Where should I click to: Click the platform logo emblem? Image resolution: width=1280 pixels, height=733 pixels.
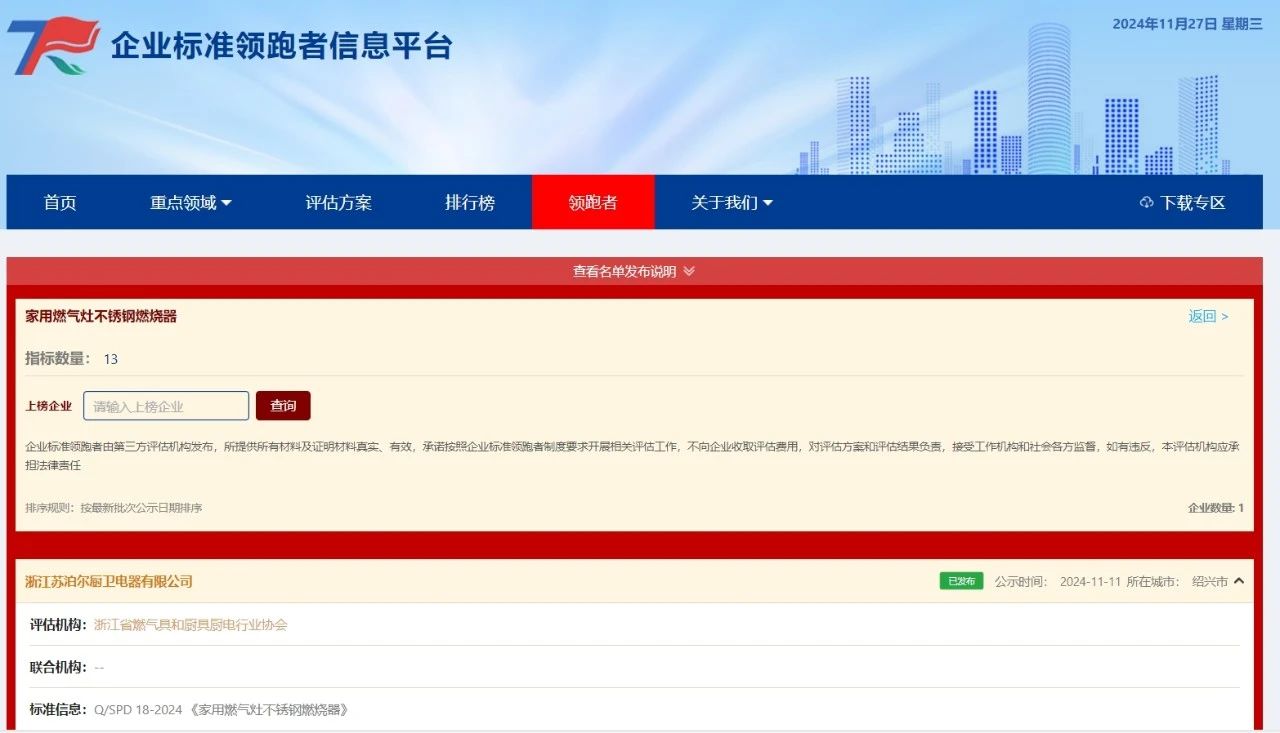click(x=53, y=46)
